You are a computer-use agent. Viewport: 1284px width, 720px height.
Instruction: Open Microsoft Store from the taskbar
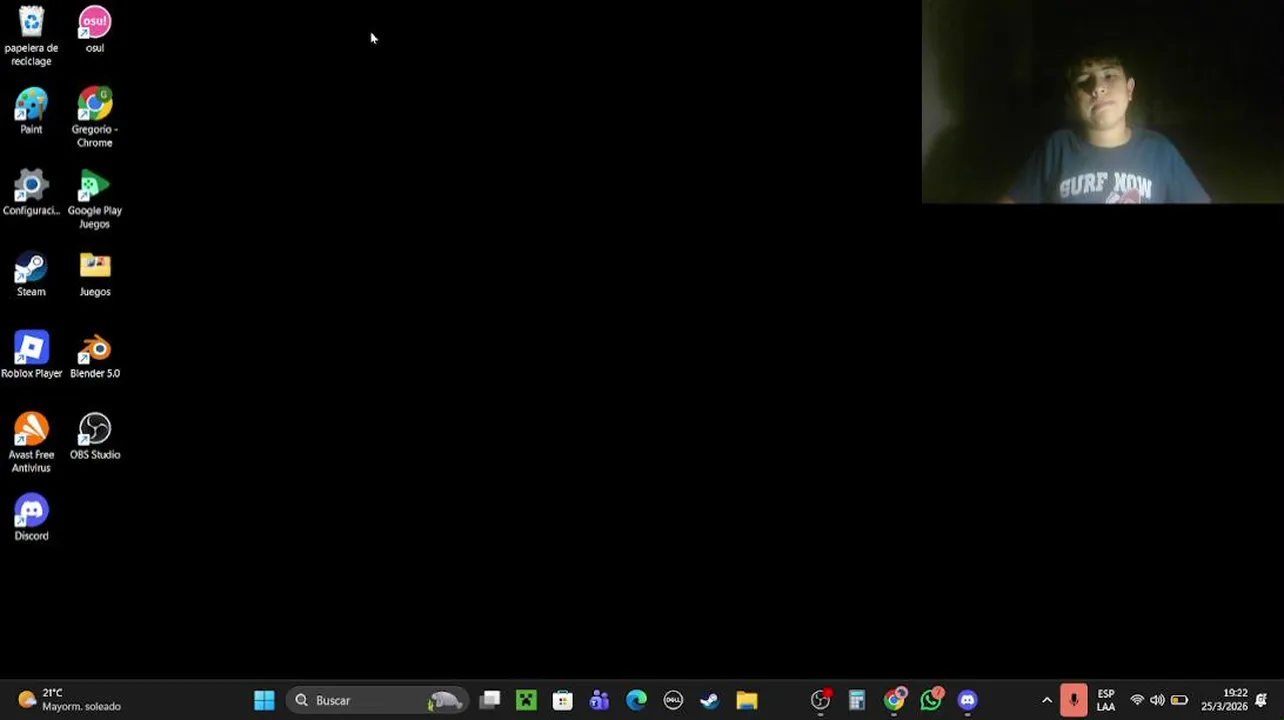(562, 700)
